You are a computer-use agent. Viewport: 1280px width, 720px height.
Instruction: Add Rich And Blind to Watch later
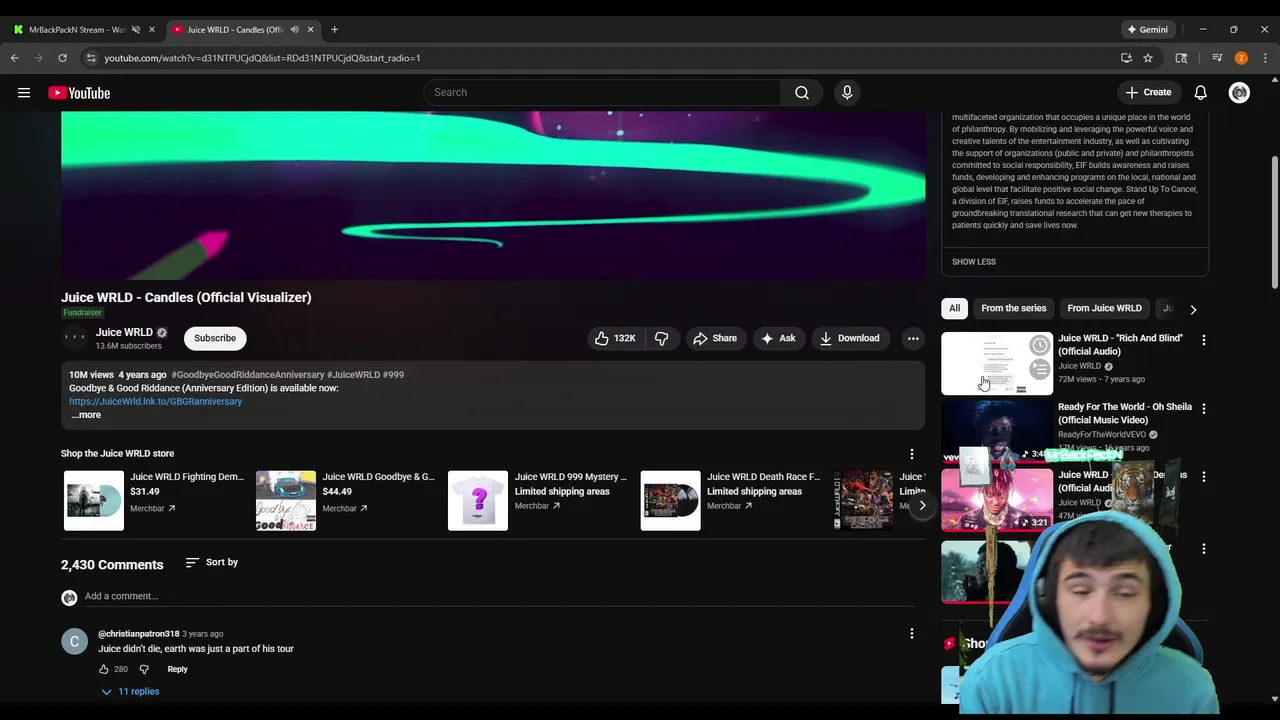(x=1040, y=346)
